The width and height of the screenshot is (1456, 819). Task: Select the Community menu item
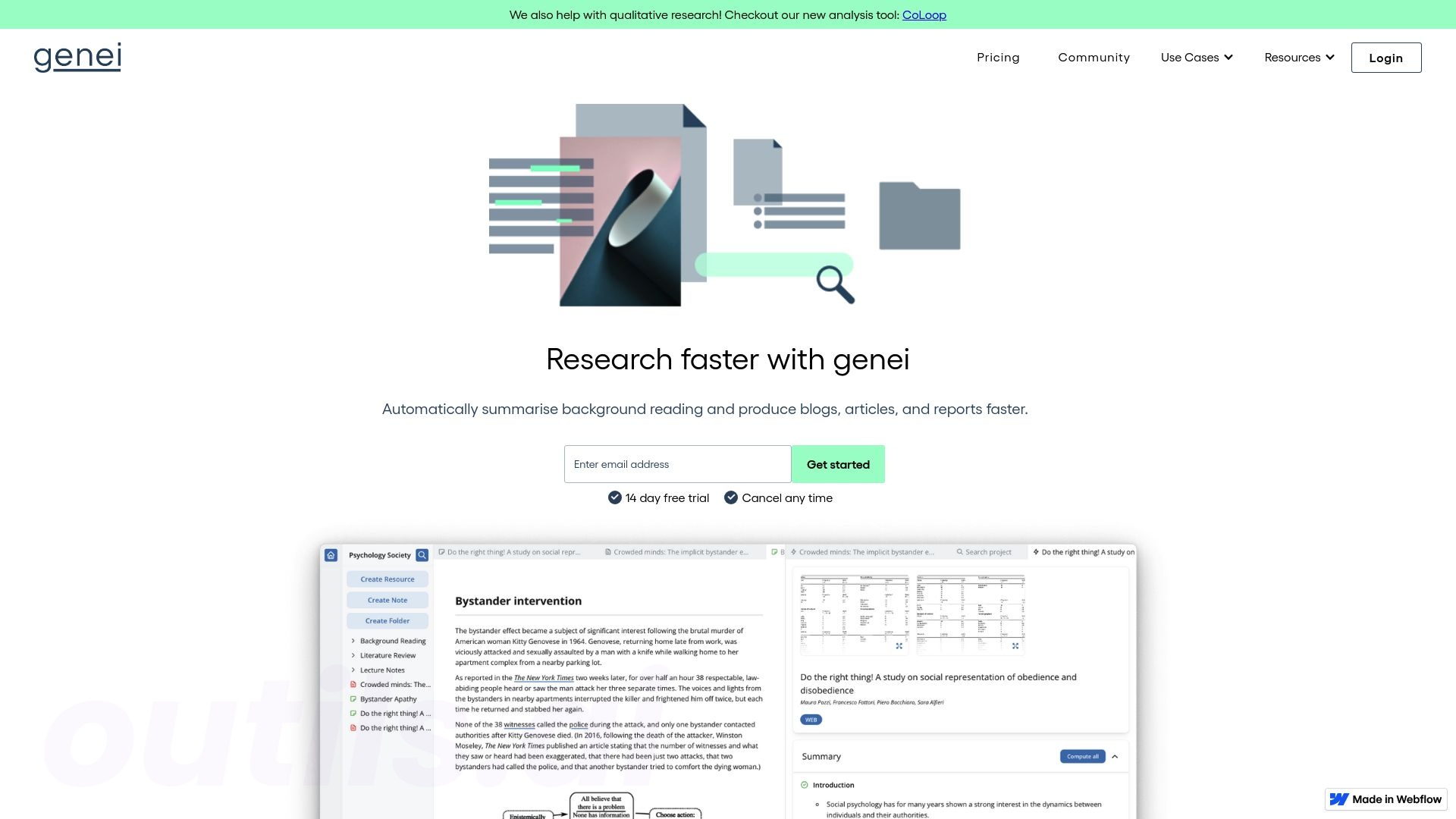pos(1094,57)
